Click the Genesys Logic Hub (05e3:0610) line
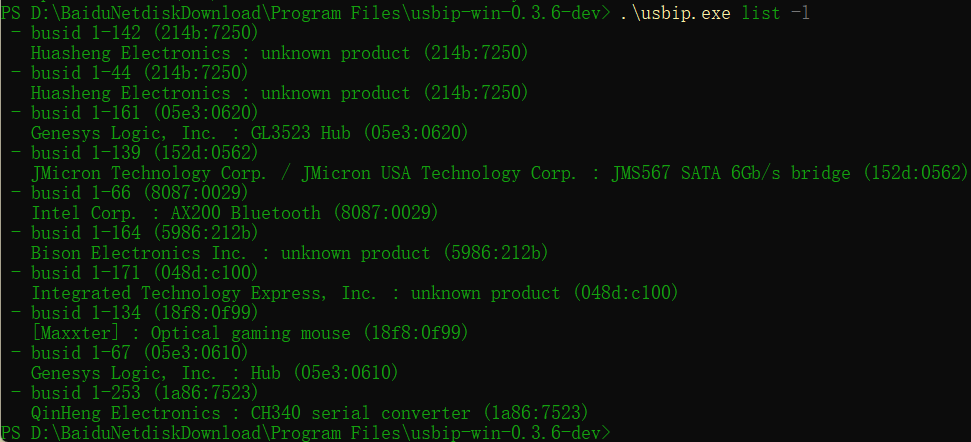971x442 pixels. pyautogui.click(x=215, y=372)
